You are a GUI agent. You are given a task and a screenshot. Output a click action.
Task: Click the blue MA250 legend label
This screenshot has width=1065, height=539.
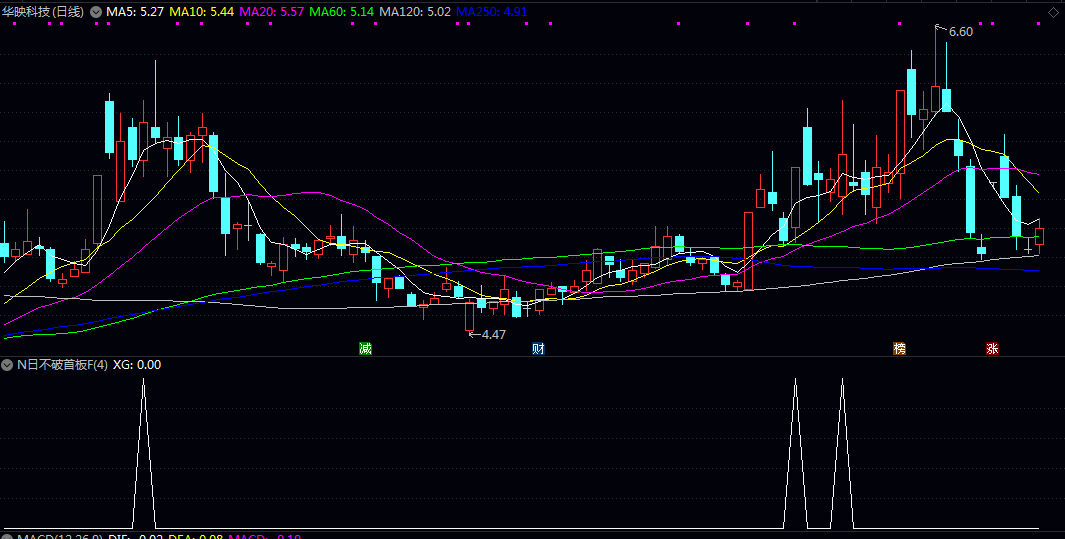coord(491,13)
